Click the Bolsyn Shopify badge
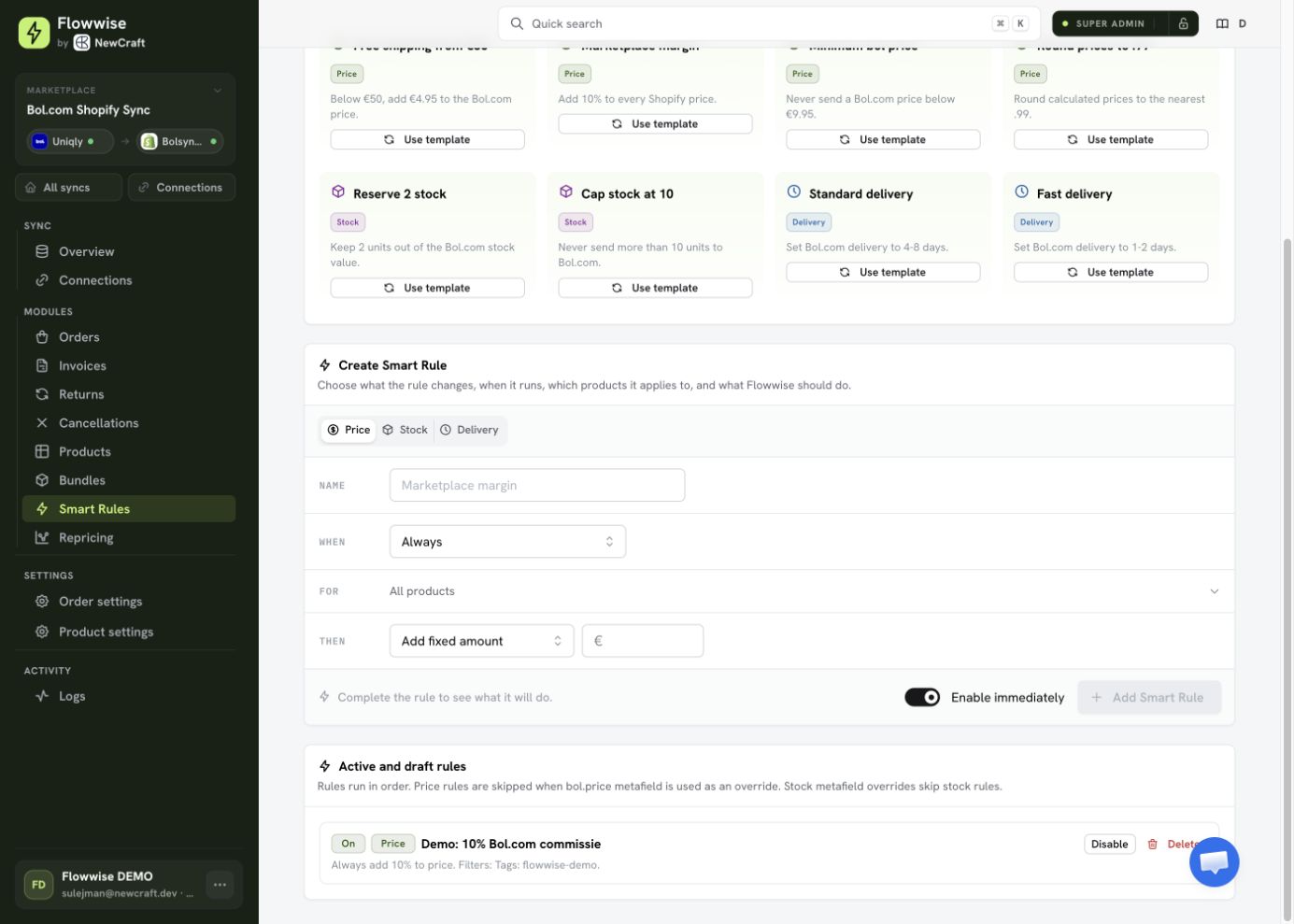 [x=181, y=141]
